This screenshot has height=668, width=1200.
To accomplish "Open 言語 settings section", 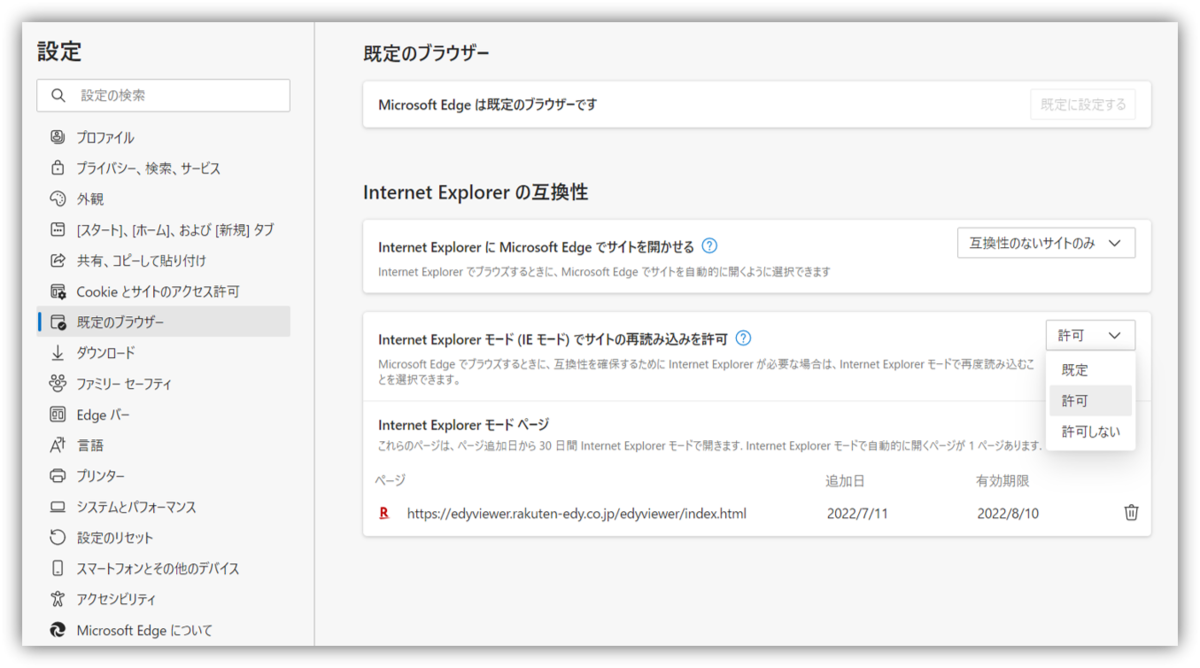I will [164, 445].
